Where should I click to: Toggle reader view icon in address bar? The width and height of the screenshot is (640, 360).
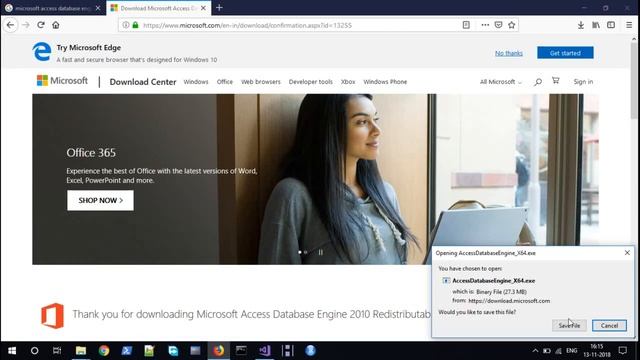click(466, 25)
